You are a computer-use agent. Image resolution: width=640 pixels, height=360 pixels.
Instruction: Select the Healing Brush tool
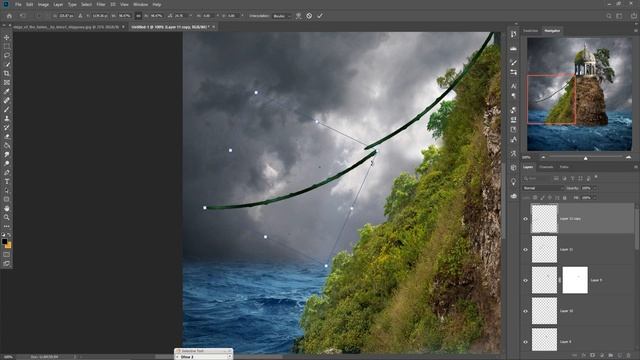coord(7,100)
